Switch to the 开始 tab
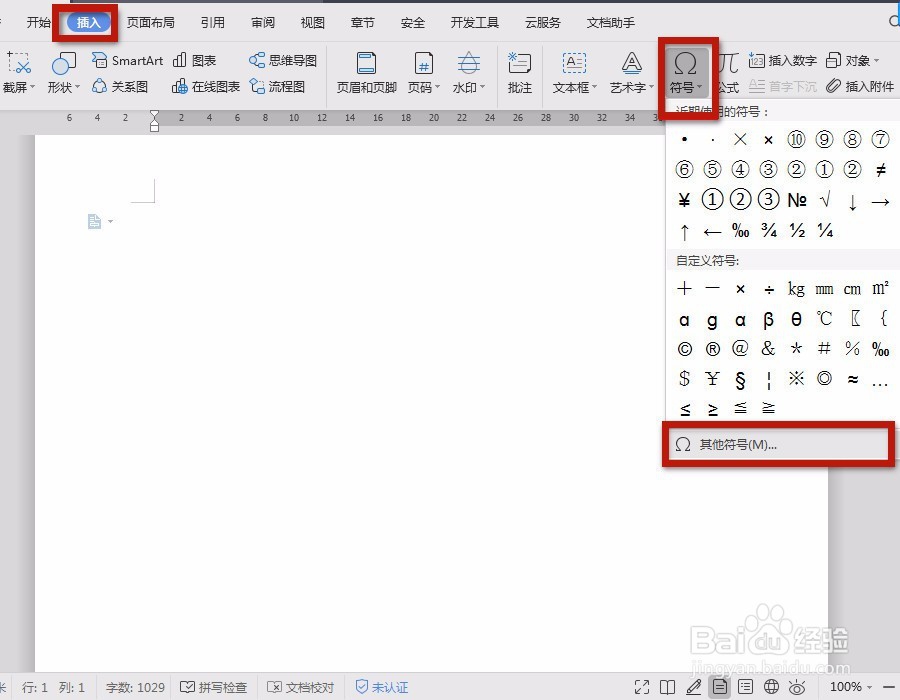Screen dimensions: 900x700 coord(38,22)
